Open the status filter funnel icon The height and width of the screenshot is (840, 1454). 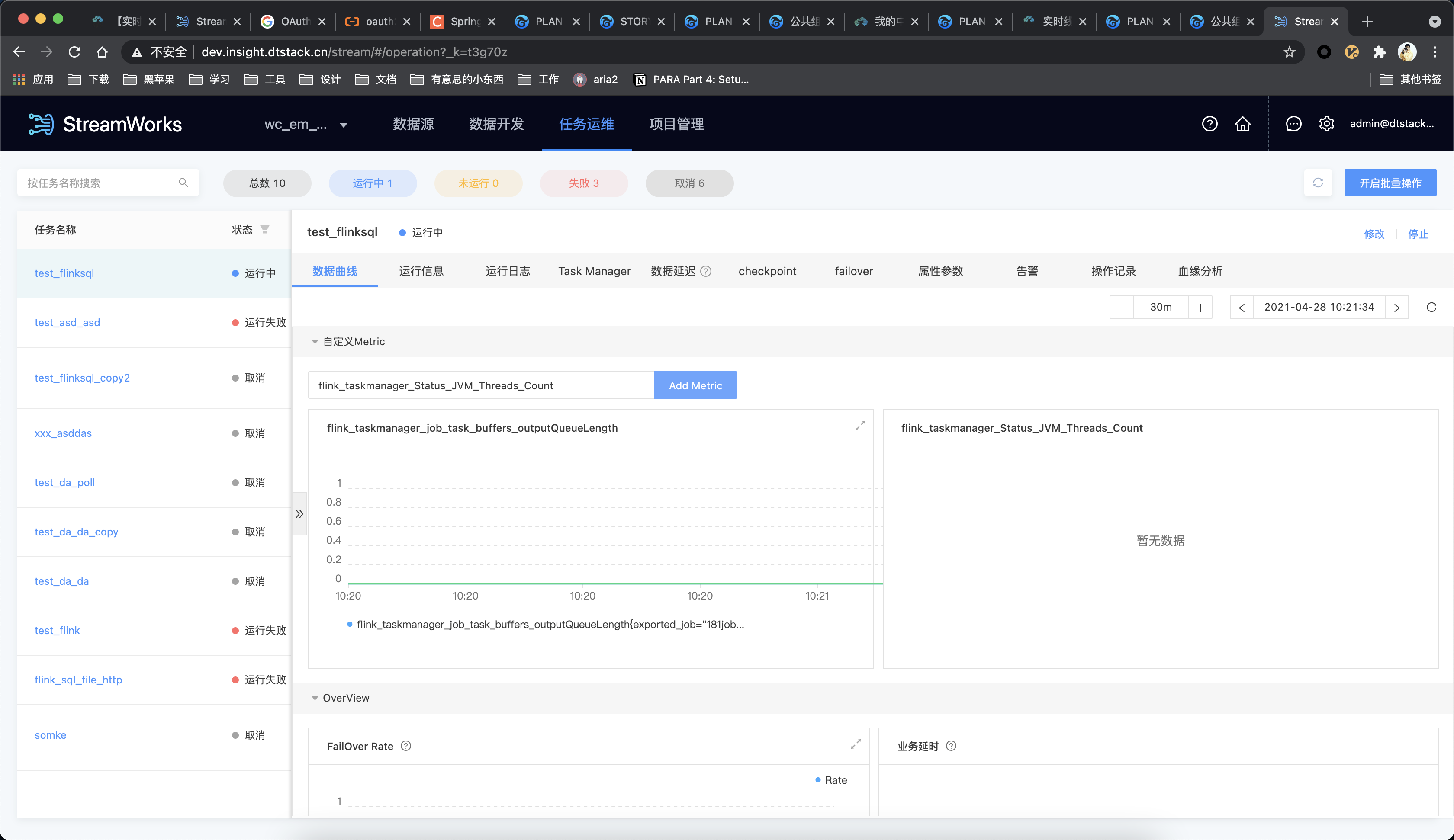265,230
